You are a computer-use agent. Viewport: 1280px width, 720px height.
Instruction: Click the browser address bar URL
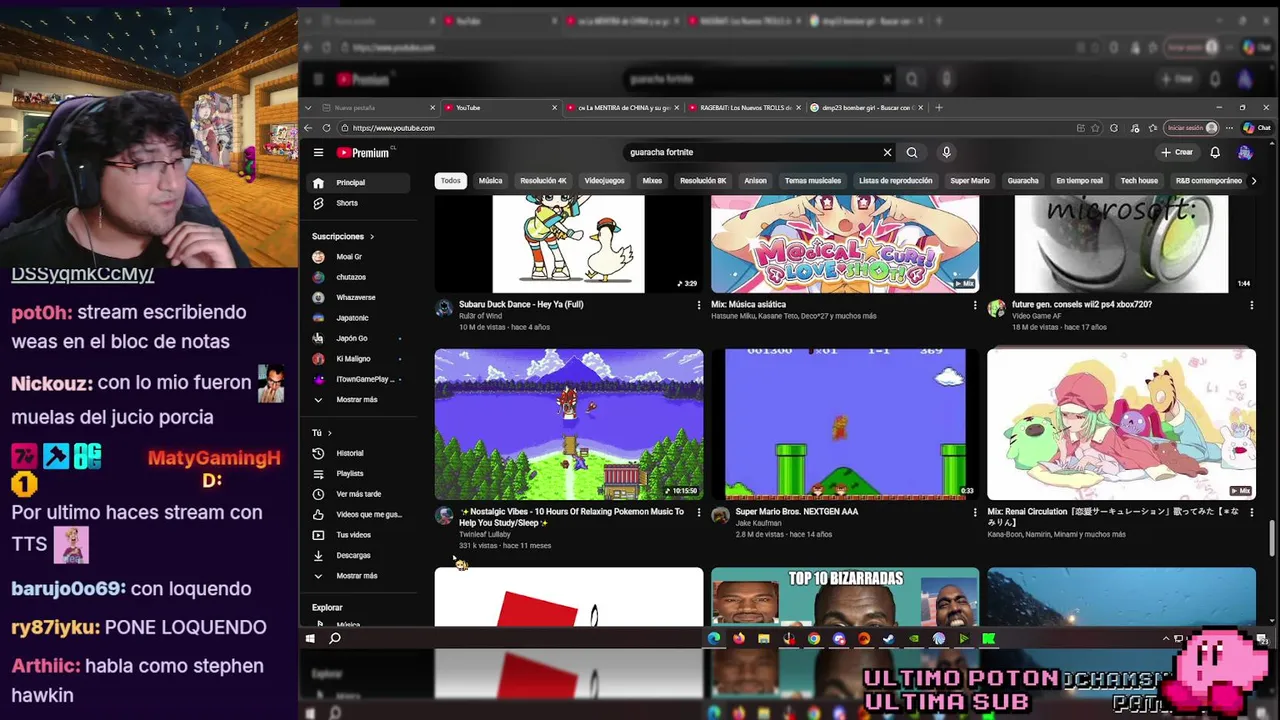[393, 128]
